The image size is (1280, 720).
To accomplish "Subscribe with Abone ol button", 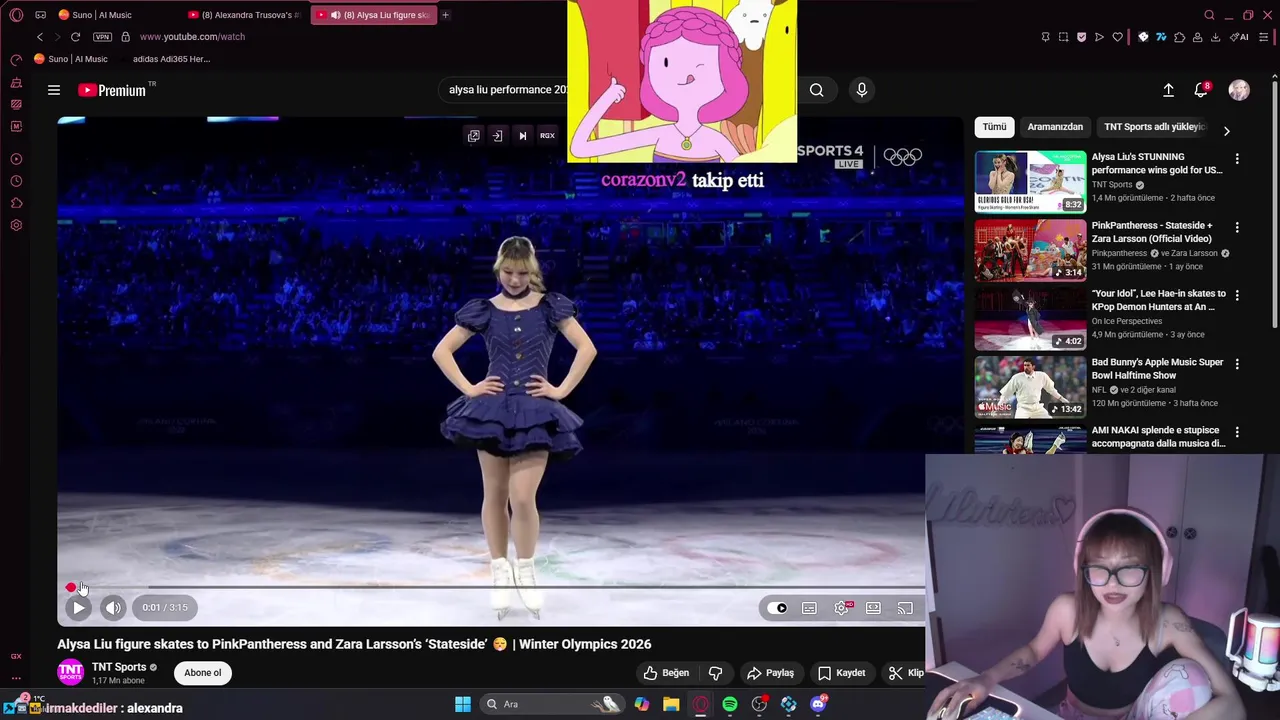I will (202, 673).
